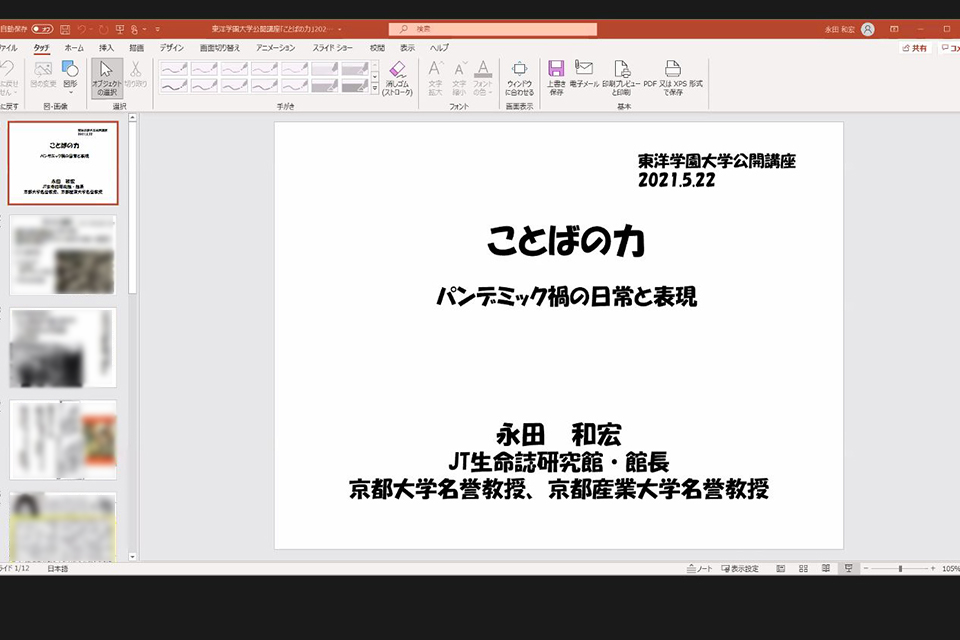Select the third slide thumbnail
The width and height of the screenshot is (960, 640).
point(63,347)
